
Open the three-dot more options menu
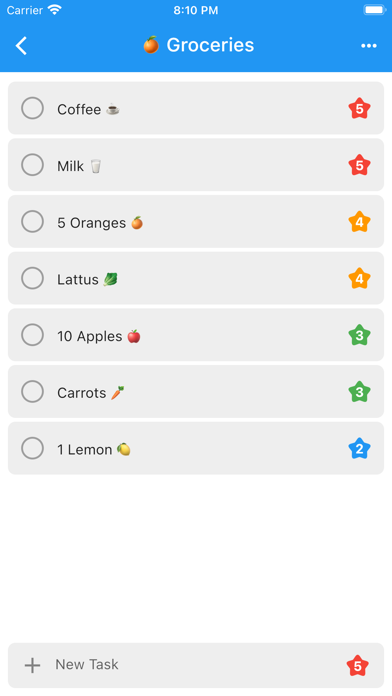coord(368,46)
